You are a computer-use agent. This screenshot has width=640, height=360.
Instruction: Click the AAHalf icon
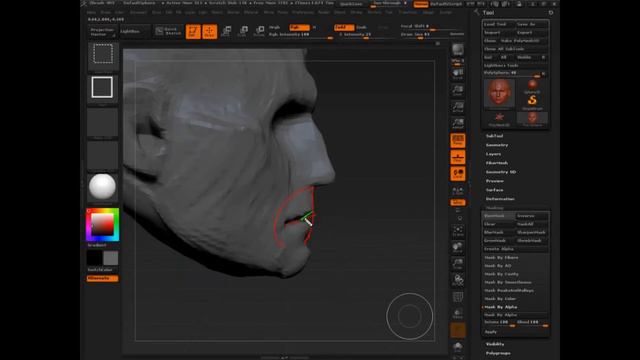[x=458, y=124]
